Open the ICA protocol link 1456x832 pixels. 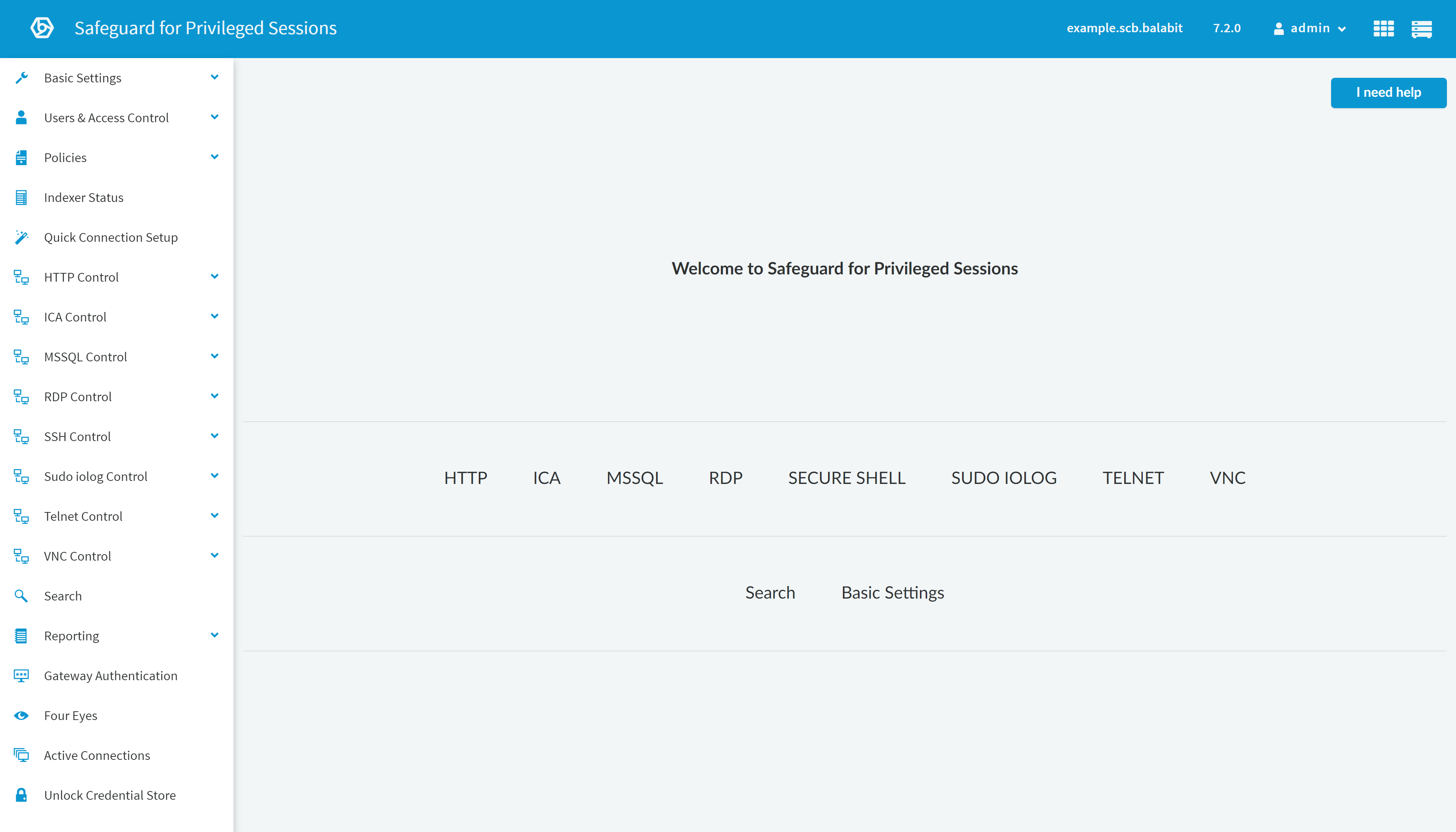pyautogui.click(x=547, y=478)
